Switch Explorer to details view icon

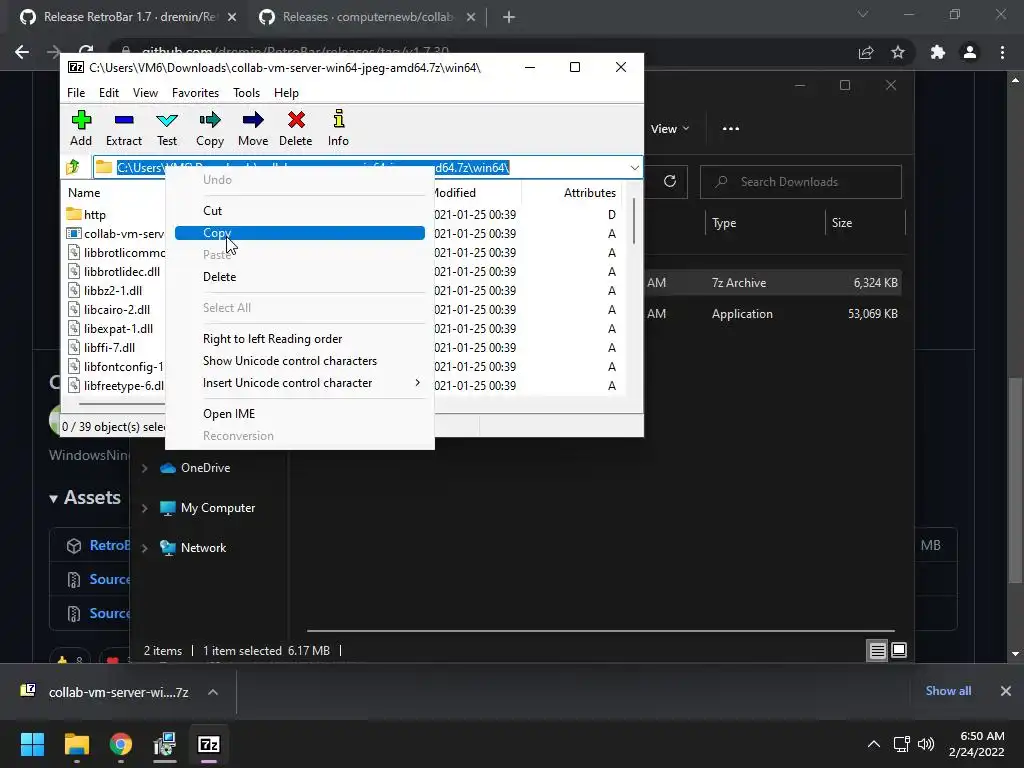877,650
